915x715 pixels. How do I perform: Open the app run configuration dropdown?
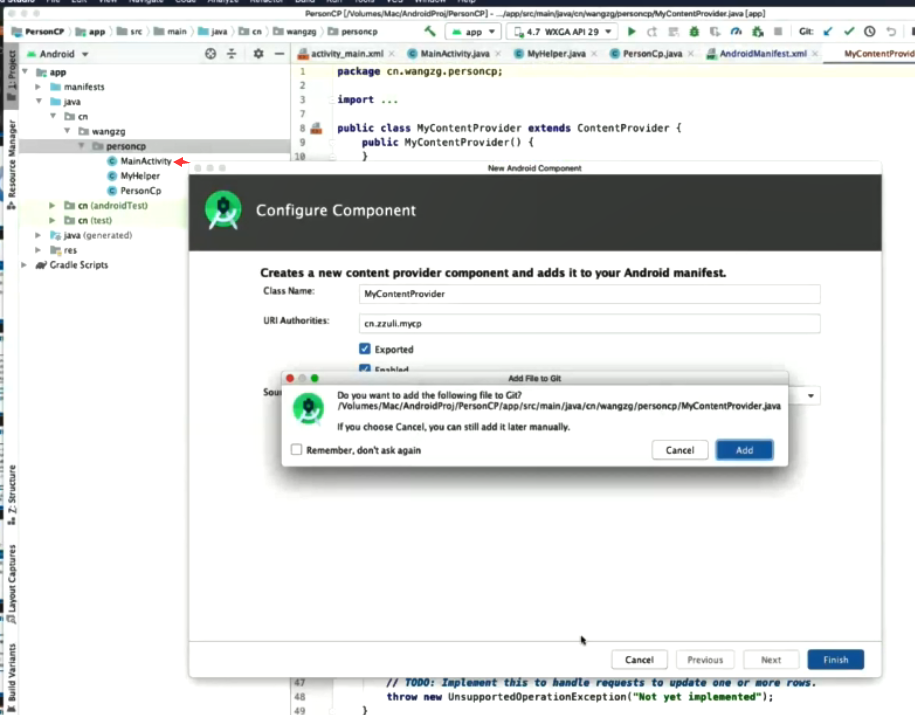coord(473,32)
